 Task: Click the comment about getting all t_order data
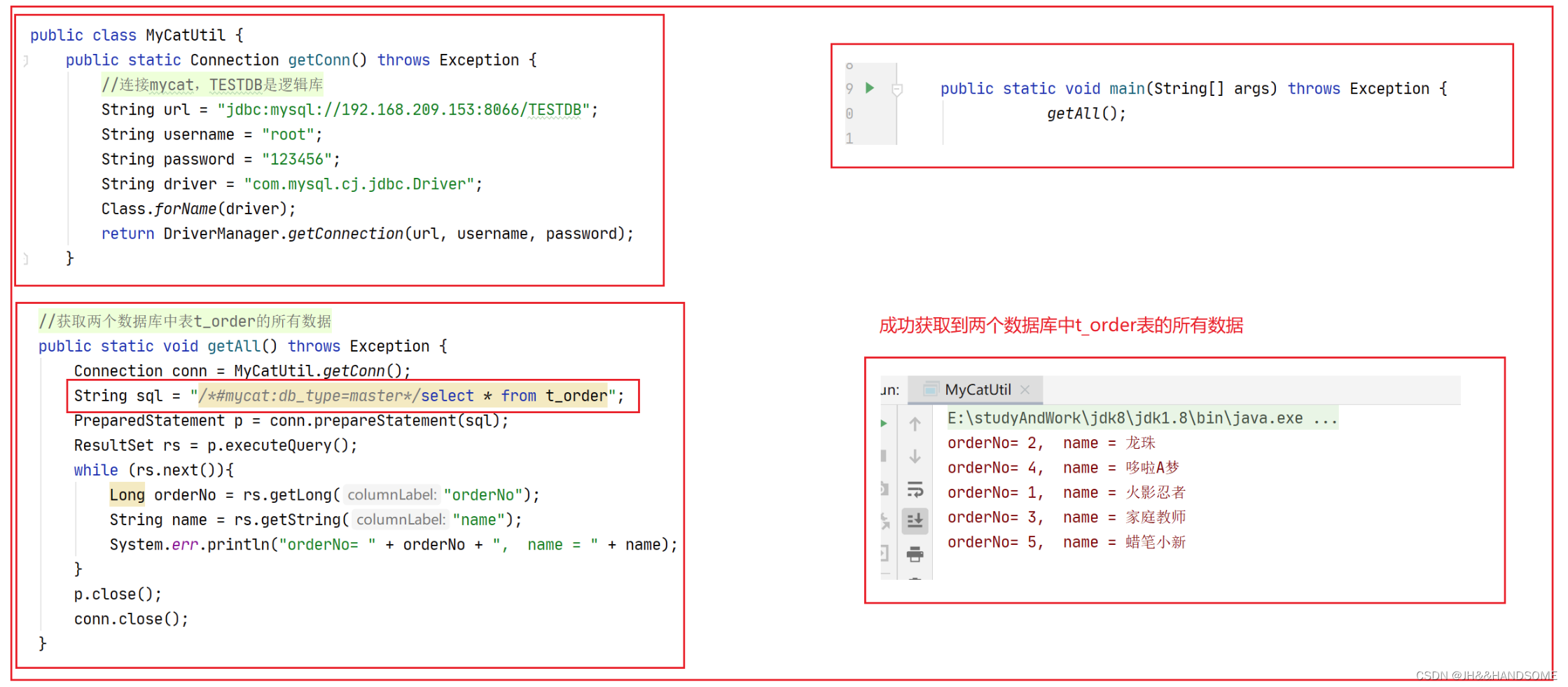(185, 321)
